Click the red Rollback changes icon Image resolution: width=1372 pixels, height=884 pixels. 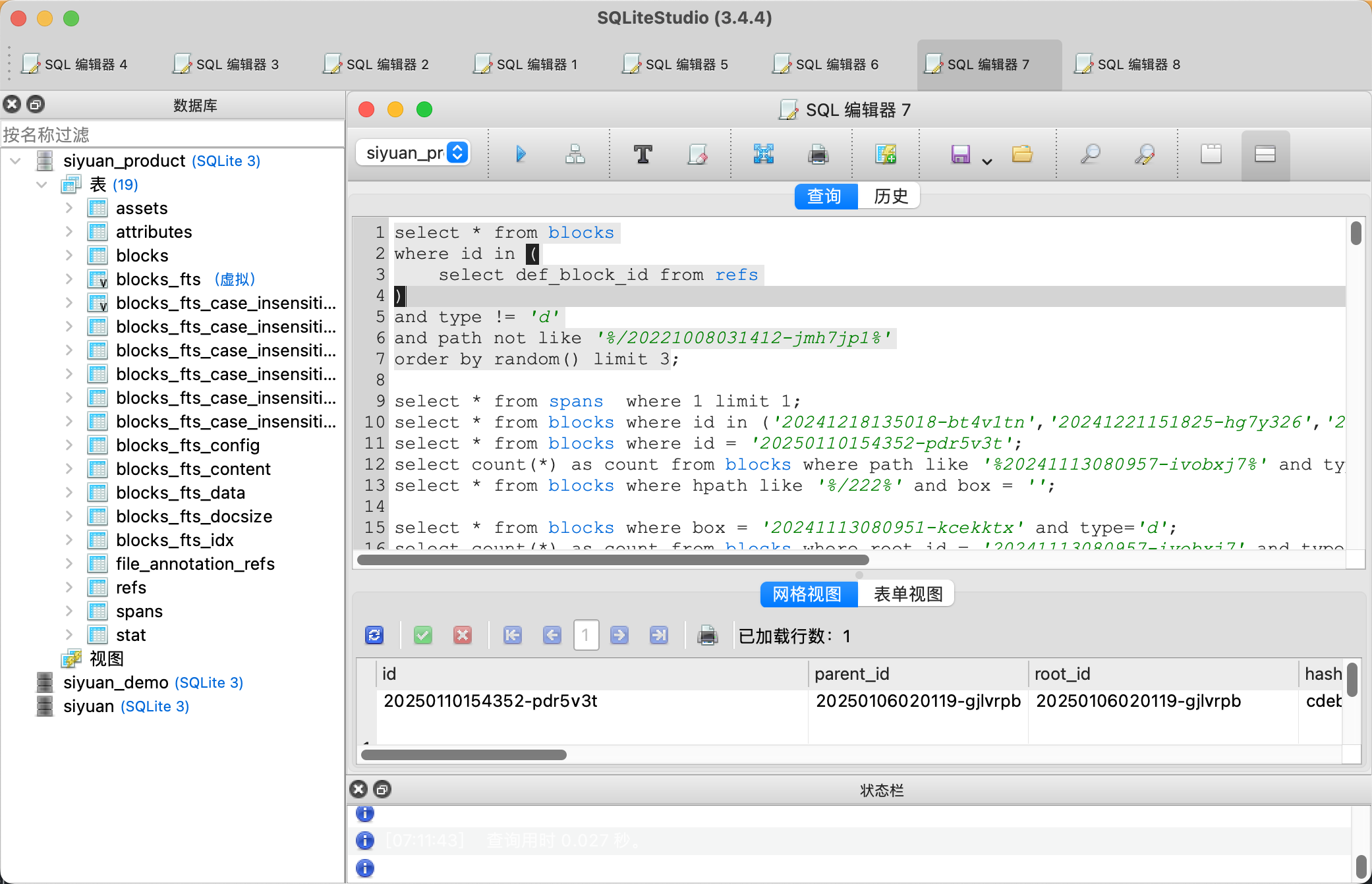(x=463, y=636)
